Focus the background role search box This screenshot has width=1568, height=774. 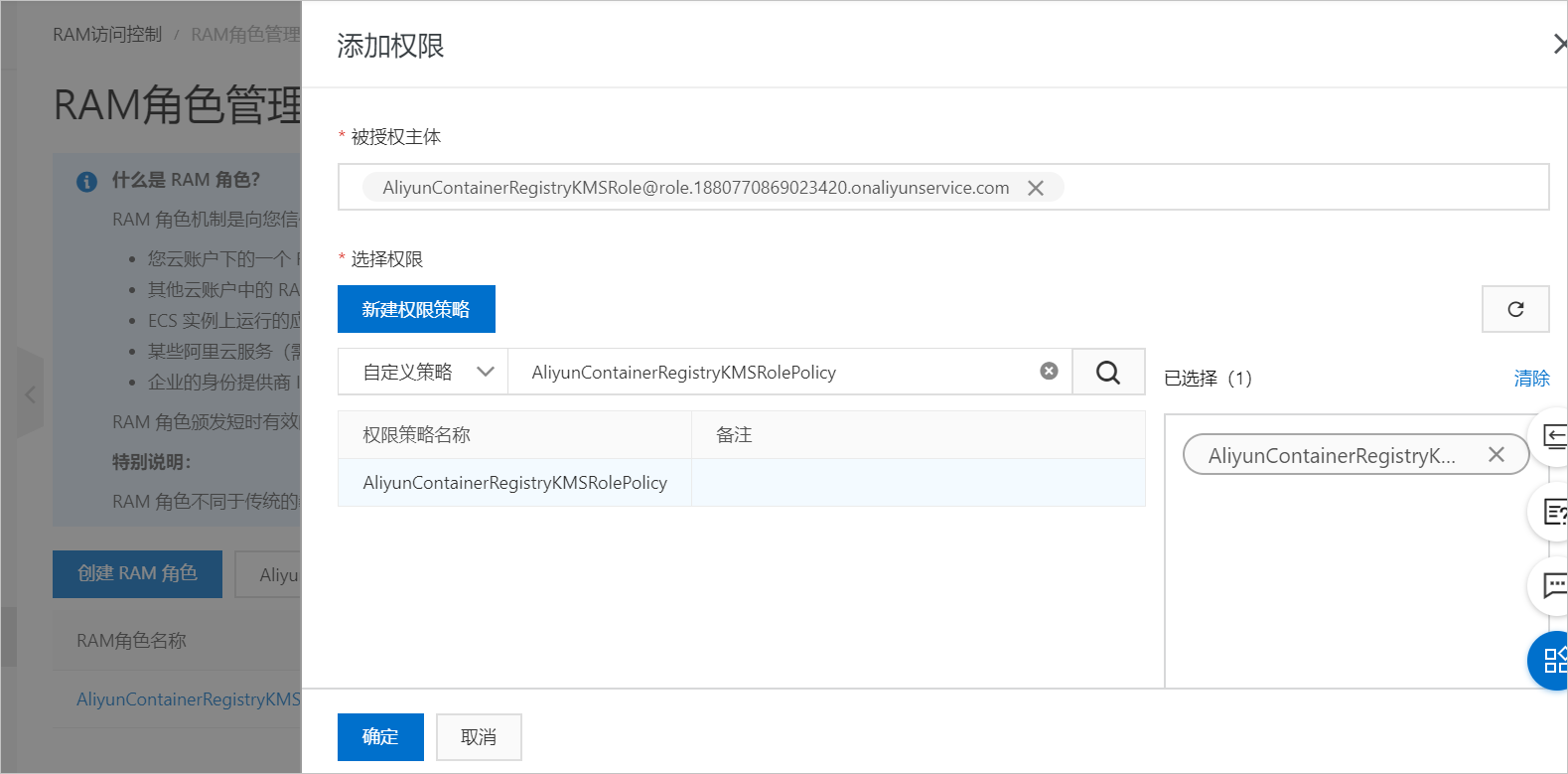point(268,574)
